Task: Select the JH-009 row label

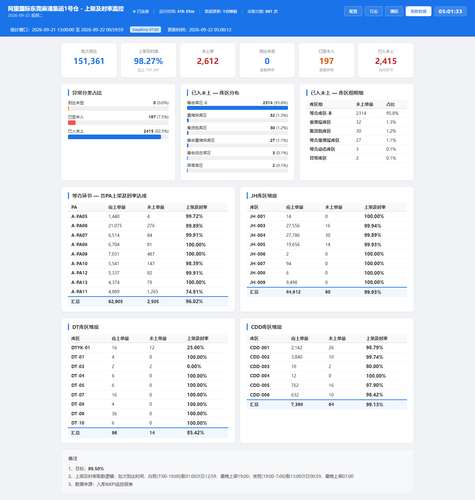Action: (258, 282)
